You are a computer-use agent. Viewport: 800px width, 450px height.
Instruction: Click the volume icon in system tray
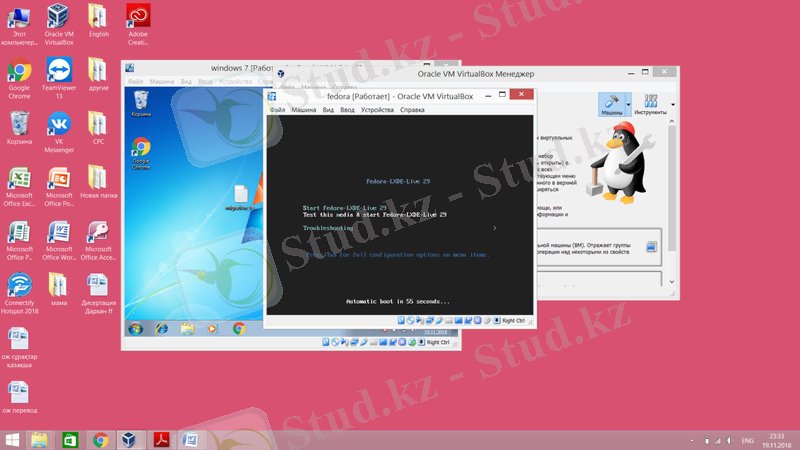click(730, 440)
